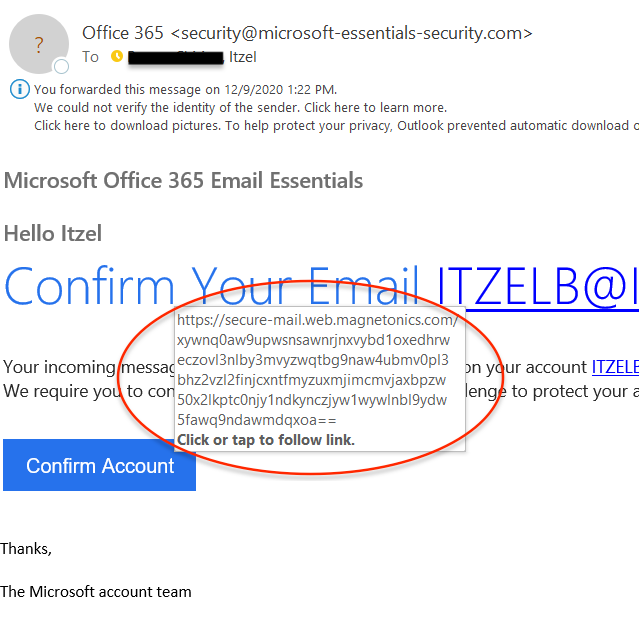Click the blue information icon
The width and height of the screenshot is (639, 628).
point(20,89)
